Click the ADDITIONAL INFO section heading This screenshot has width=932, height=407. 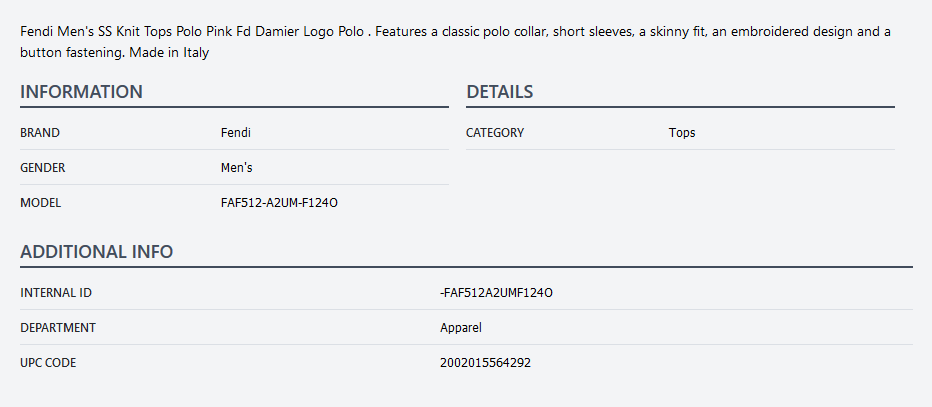[96, 252]
